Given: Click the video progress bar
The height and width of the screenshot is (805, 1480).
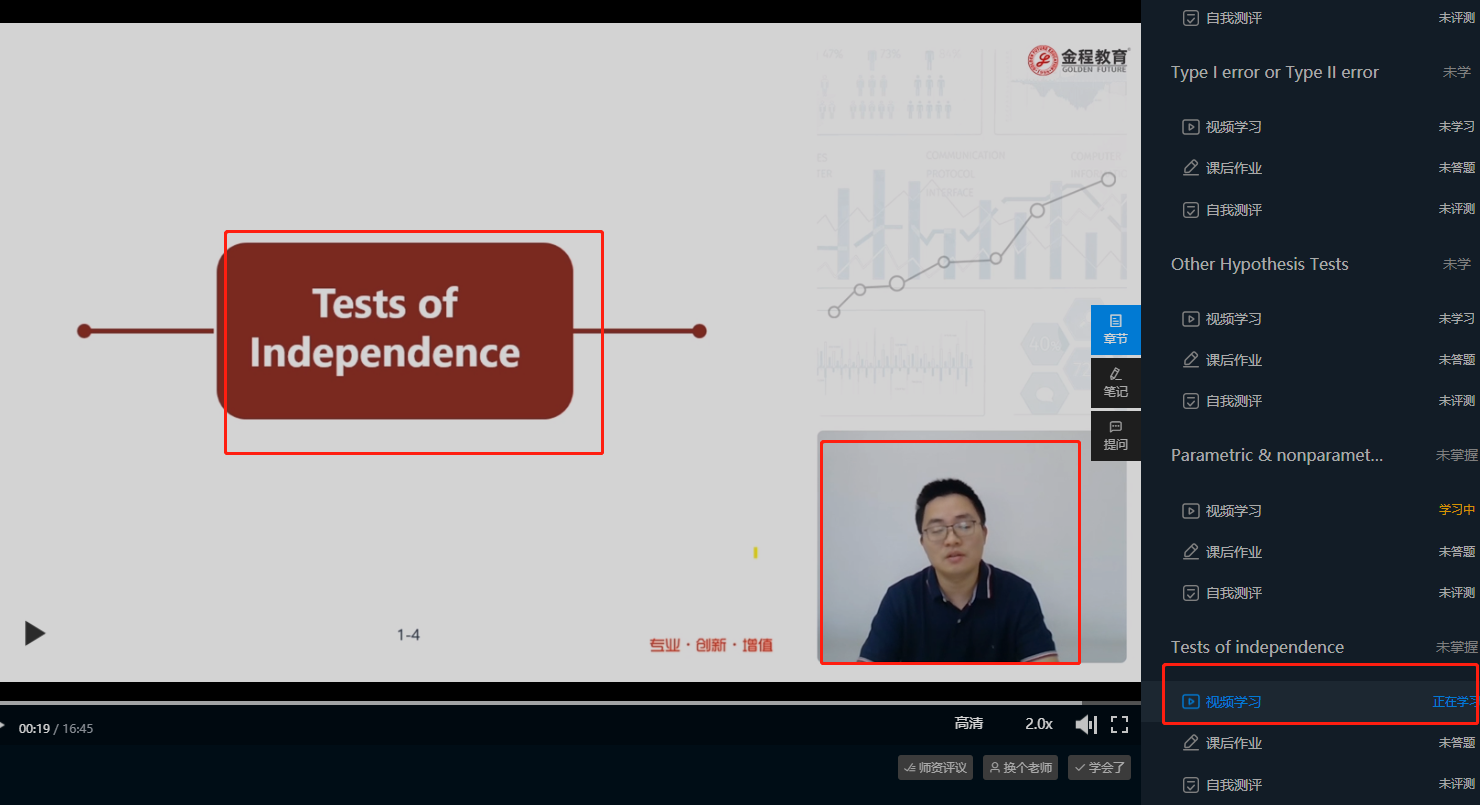Looking at the screenshot, I should coord(540,703).
